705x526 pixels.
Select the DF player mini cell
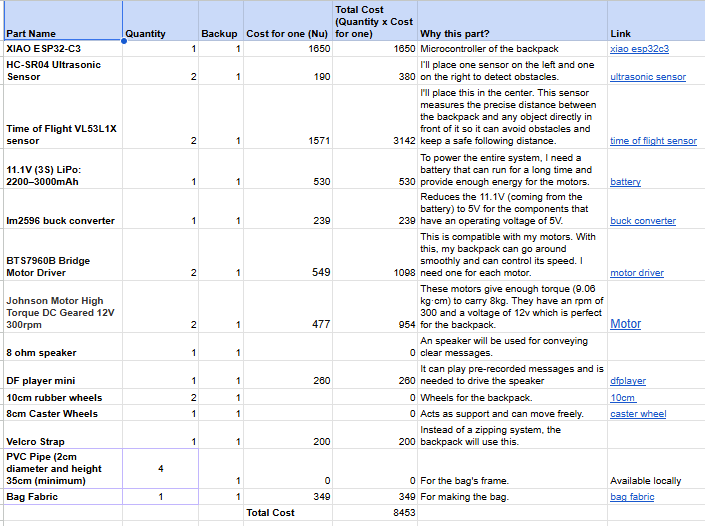63,374
